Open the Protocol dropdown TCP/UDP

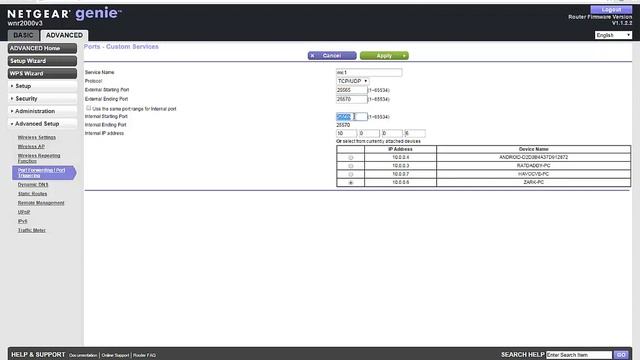tap(352, 81)
